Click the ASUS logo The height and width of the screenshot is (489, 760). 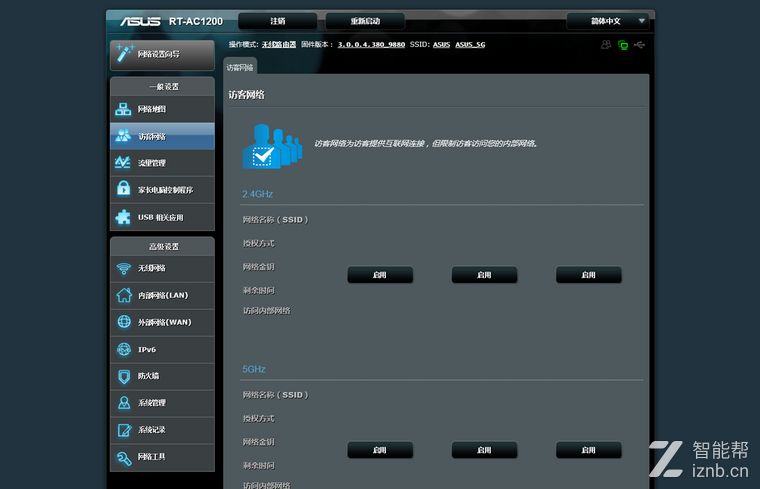coord(141,21)
